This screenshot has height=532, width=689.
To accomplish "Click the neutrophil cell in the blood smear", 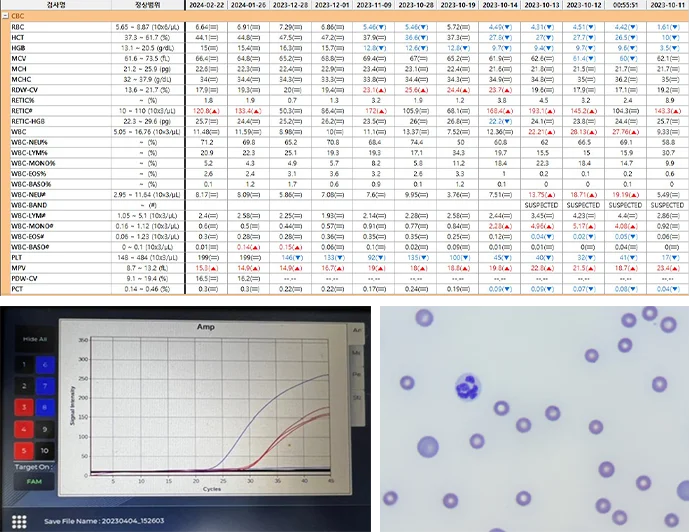I will [465, 386].
